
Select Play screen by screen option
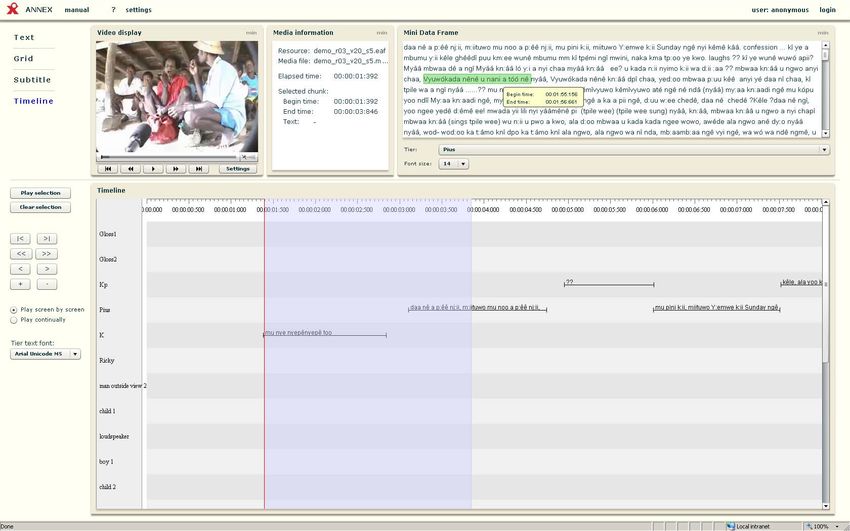(14, 310)
